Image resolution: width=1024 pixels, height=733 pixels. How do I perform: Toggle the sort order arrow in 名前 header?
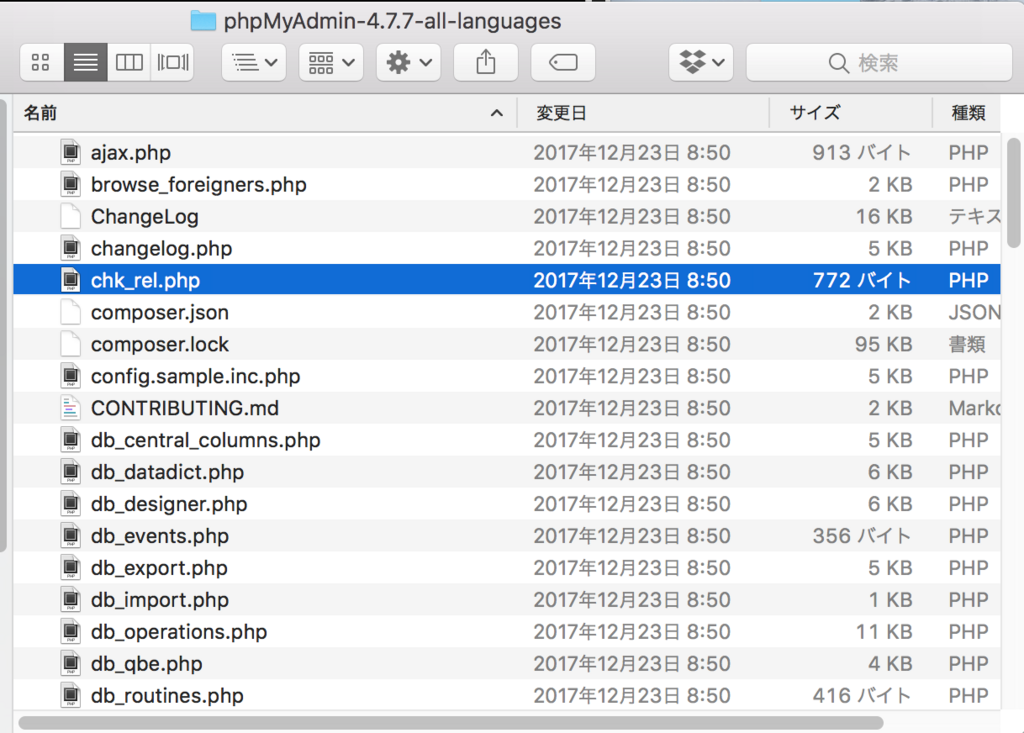click(x=497, y=113)
